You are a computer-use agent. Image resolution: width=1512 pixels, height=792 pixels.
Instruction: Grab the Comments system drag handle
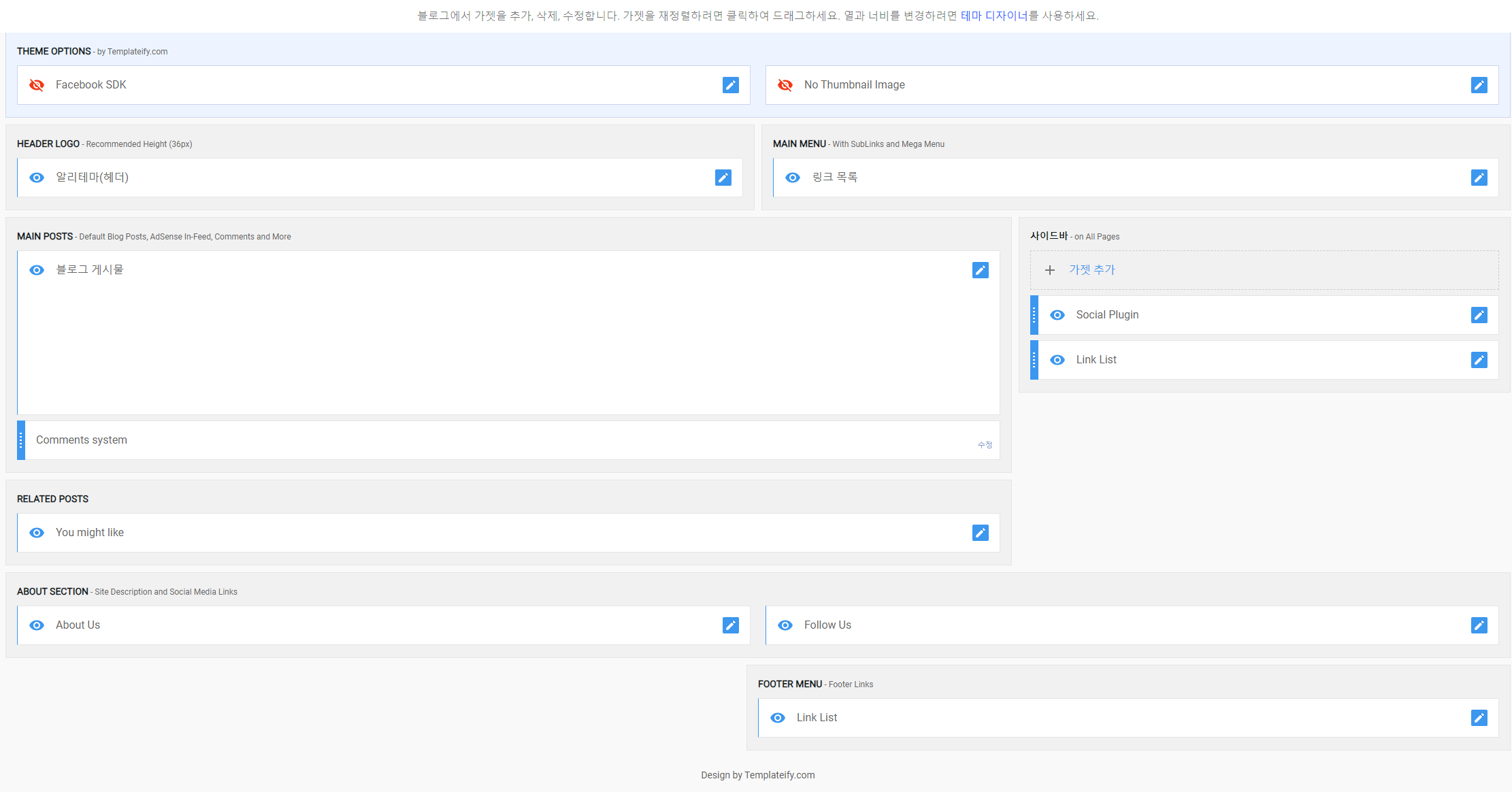coord(21,440)
